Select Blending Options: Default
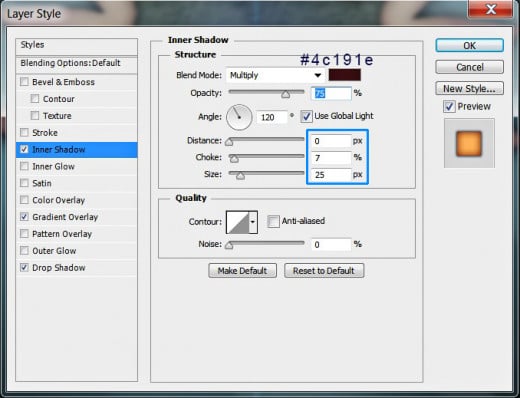520x398 pixels. click(76, 64)
